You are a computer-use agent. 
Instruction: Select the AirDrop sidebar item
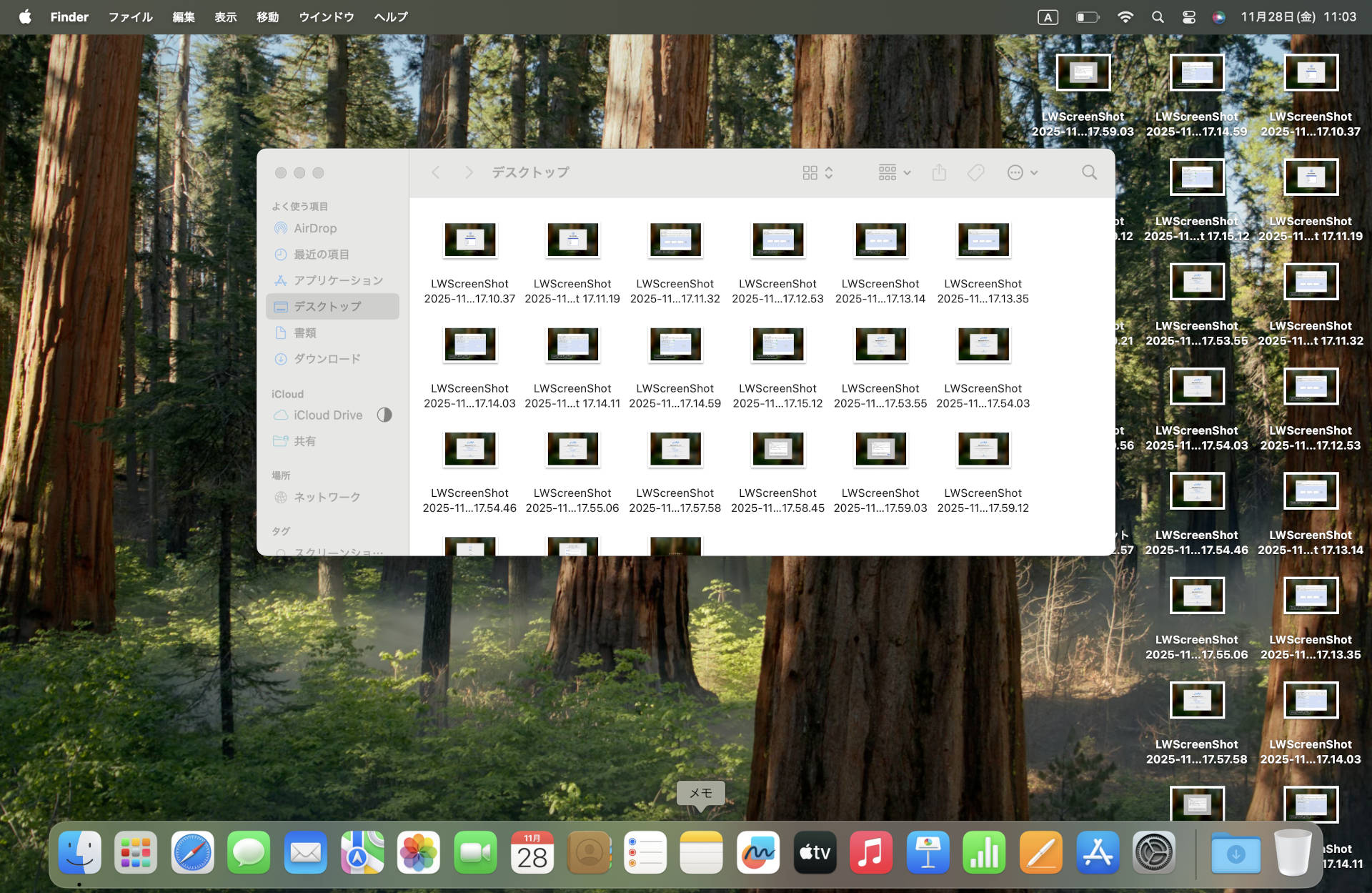tap(314, 228)
